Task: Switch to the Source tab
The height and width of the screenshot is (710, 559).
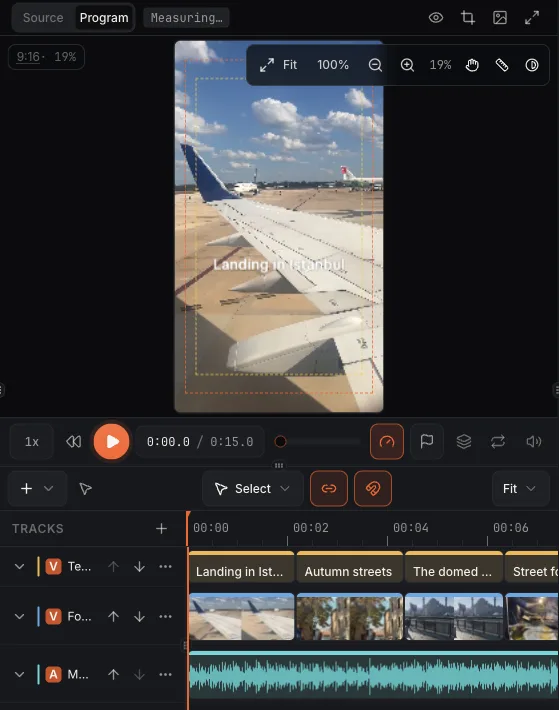Action: [43, 18]
